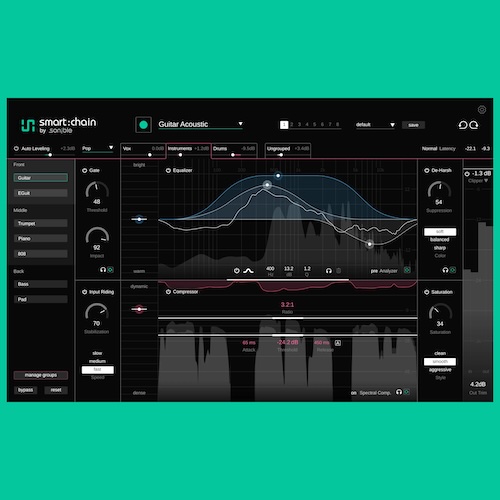Choose slow Input Riding speed
The width and height of the screenshot is (500, 500).
click(x=97, y=353)
